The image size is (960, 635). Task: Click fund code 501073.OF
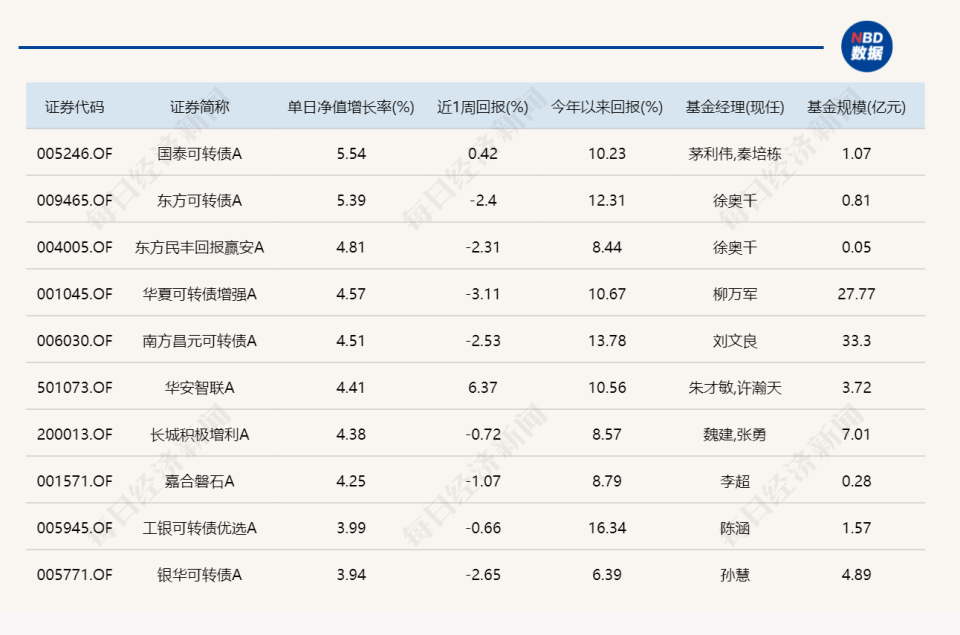pos(75,387)
